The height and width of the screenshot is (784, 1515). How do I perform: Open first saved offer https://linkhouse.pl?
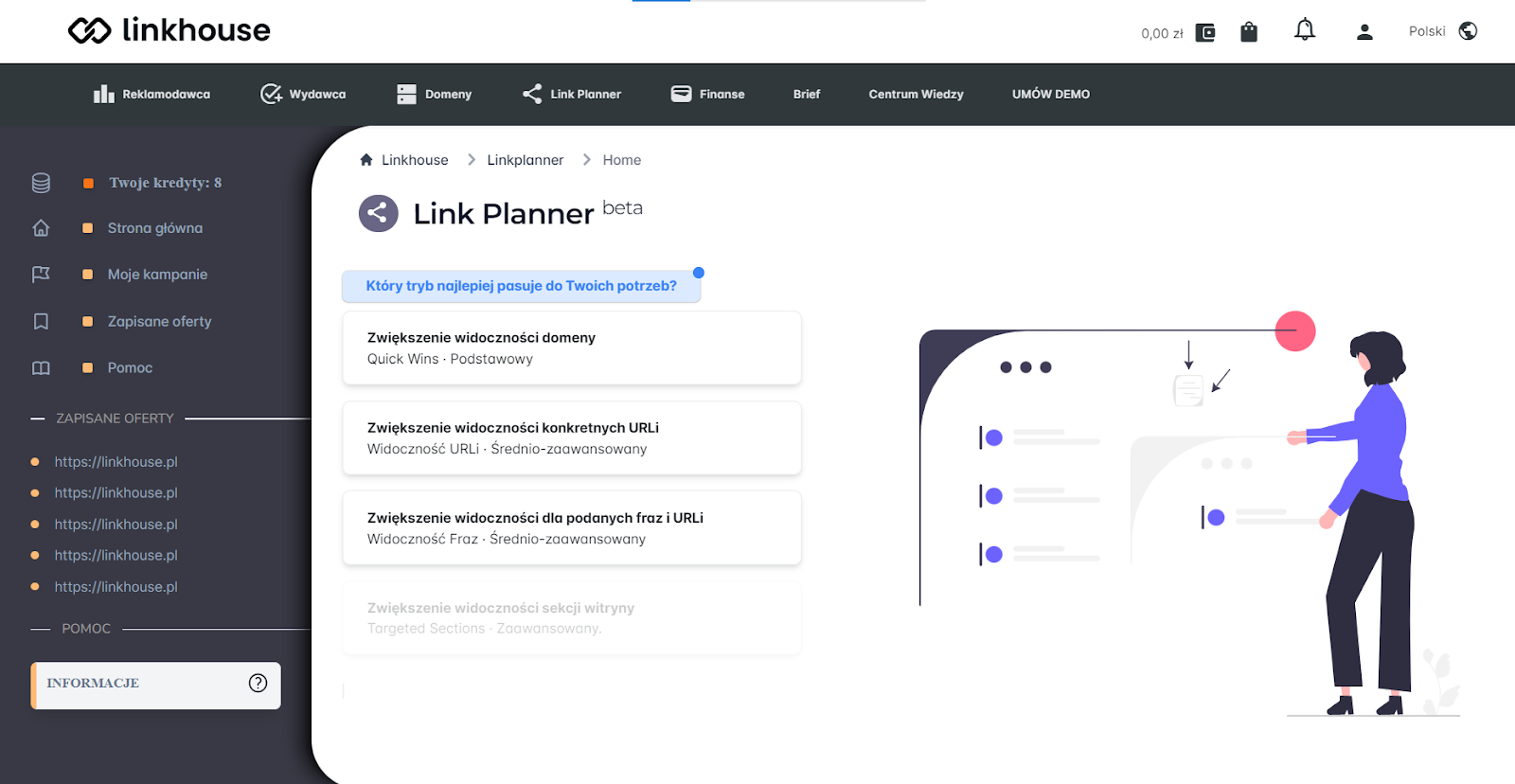pyautogui.click(x=116, y=462)
